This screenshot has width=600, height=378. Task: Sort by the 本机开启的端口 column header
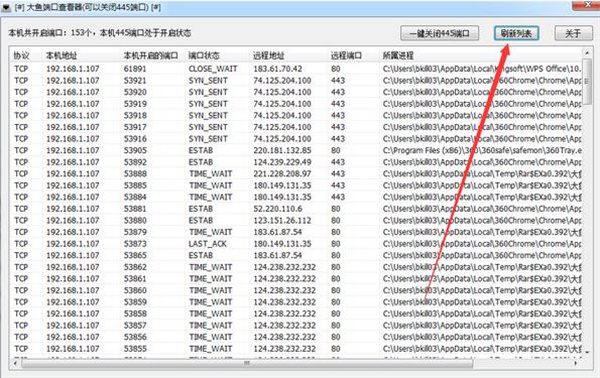pos(151,55)
